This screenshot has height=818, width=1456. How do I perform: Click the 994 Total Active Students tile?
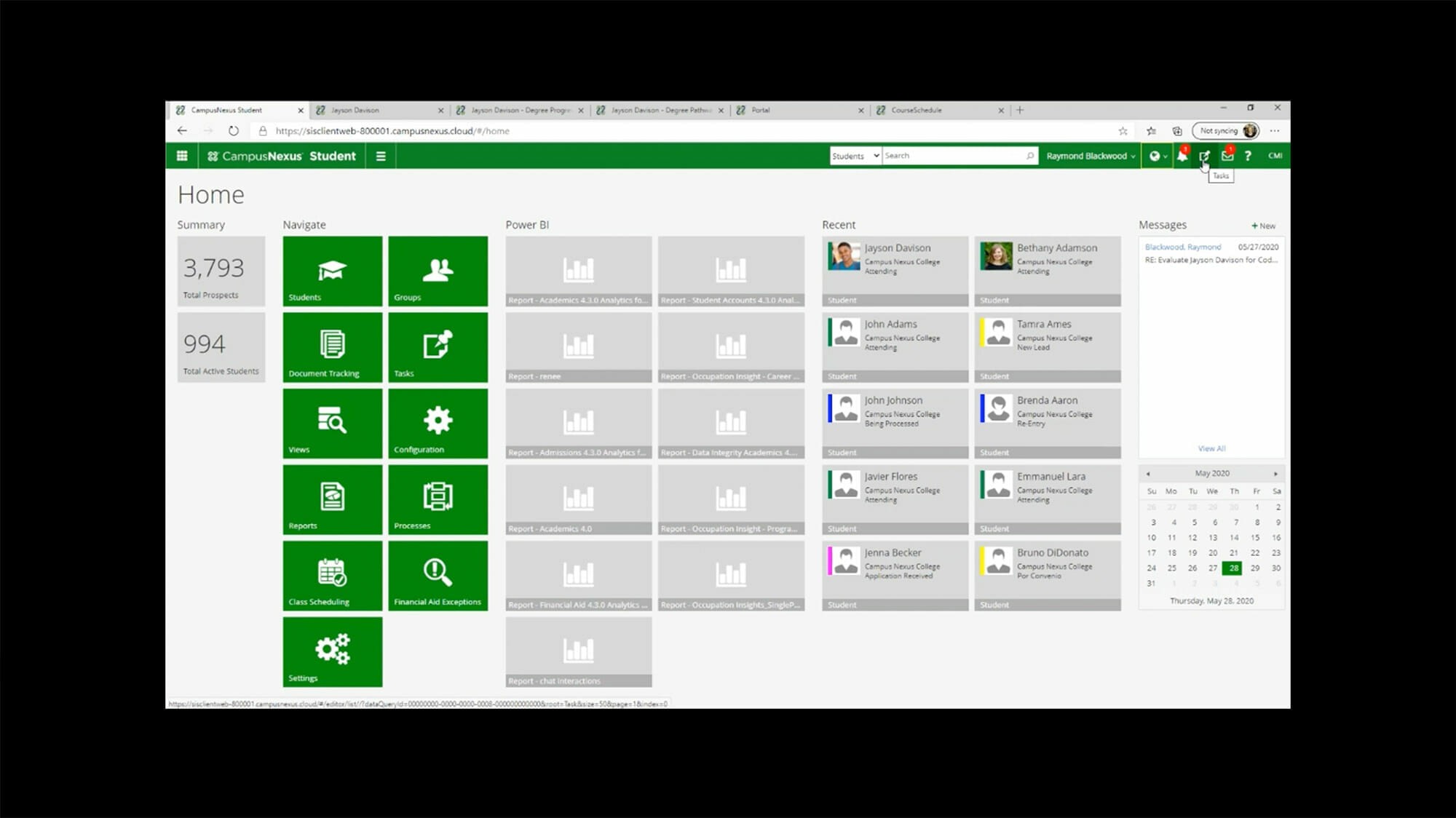pyautogui.click(x=221, y=347)
